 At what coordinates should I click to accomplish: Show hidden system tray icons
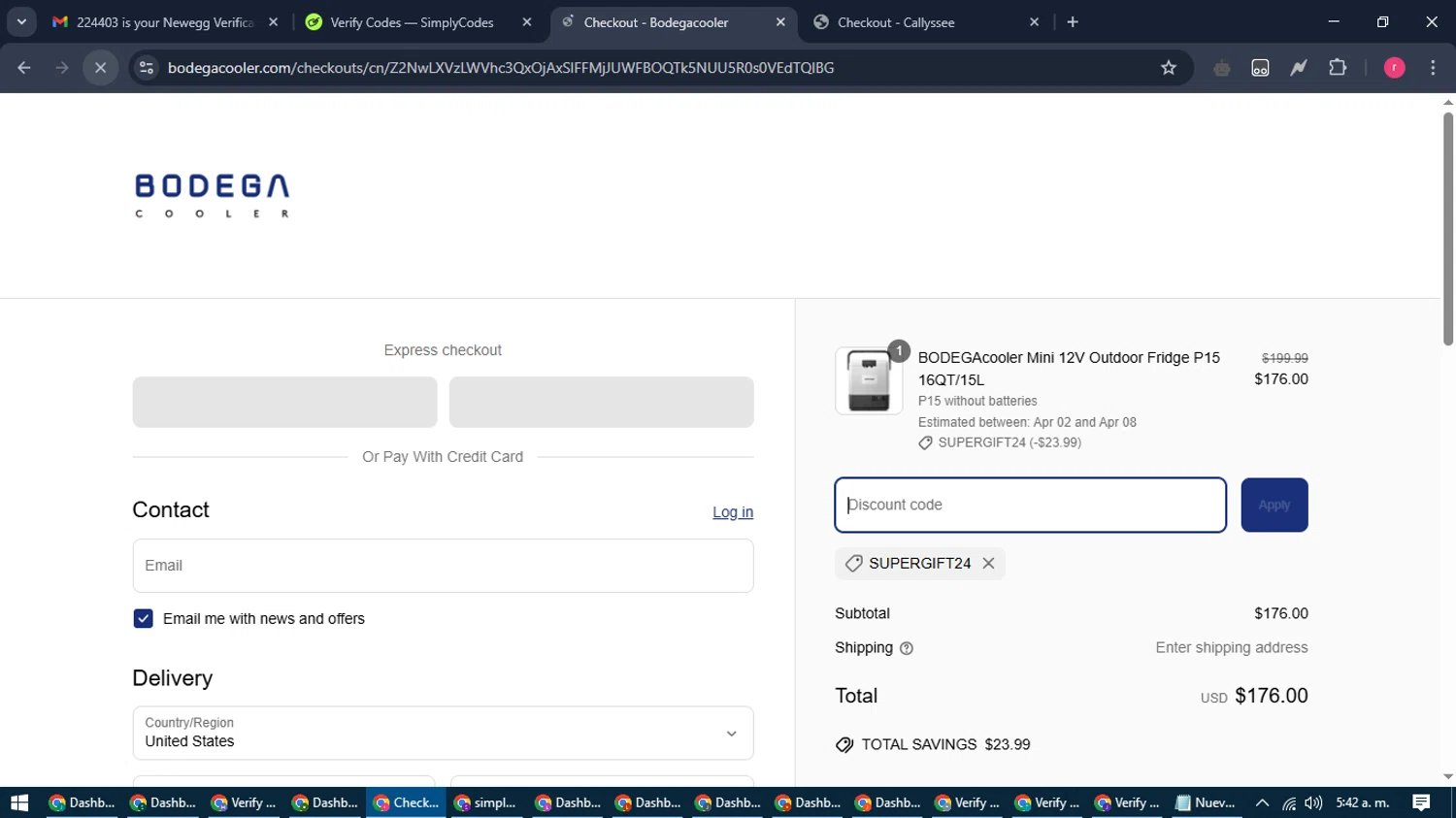coord(1262,802)
